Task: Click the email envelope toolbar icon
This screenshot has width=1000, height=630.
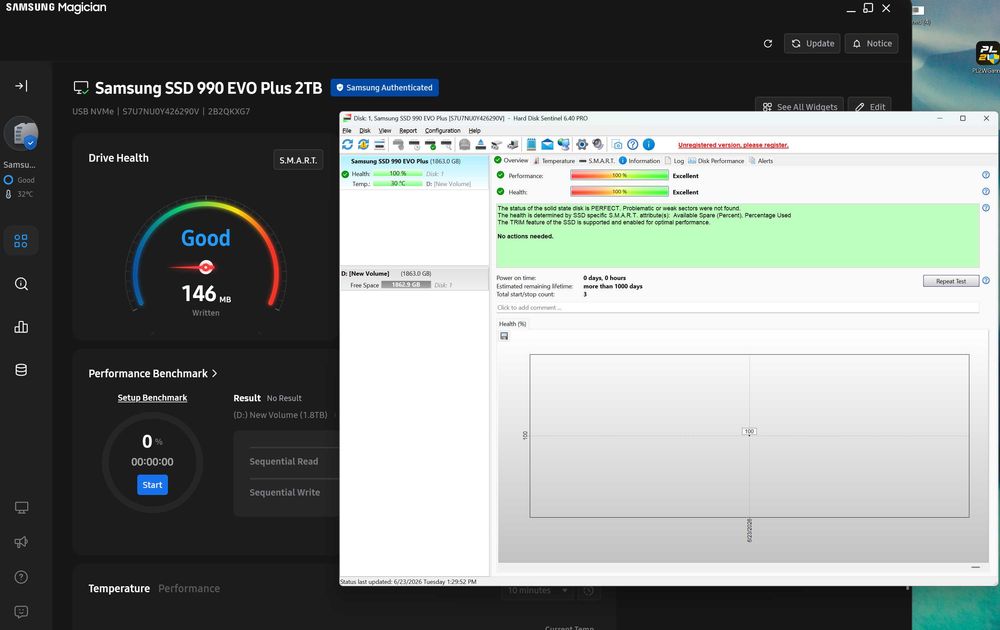Action: point(547,145)
